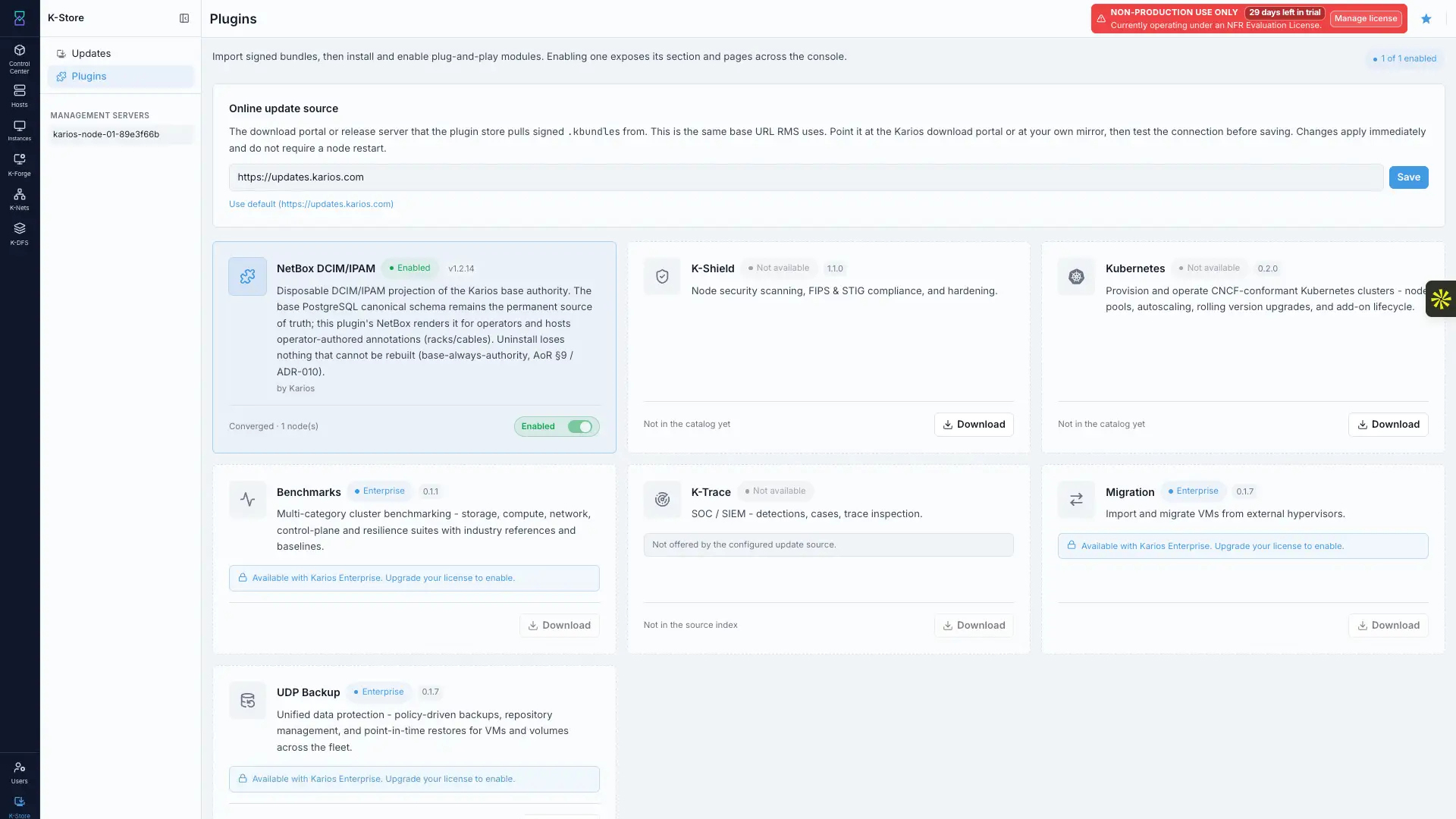Viewport: 1456px width, 819px height.
Task: Collapse the K-Store side panel
Action: (184, 18)
